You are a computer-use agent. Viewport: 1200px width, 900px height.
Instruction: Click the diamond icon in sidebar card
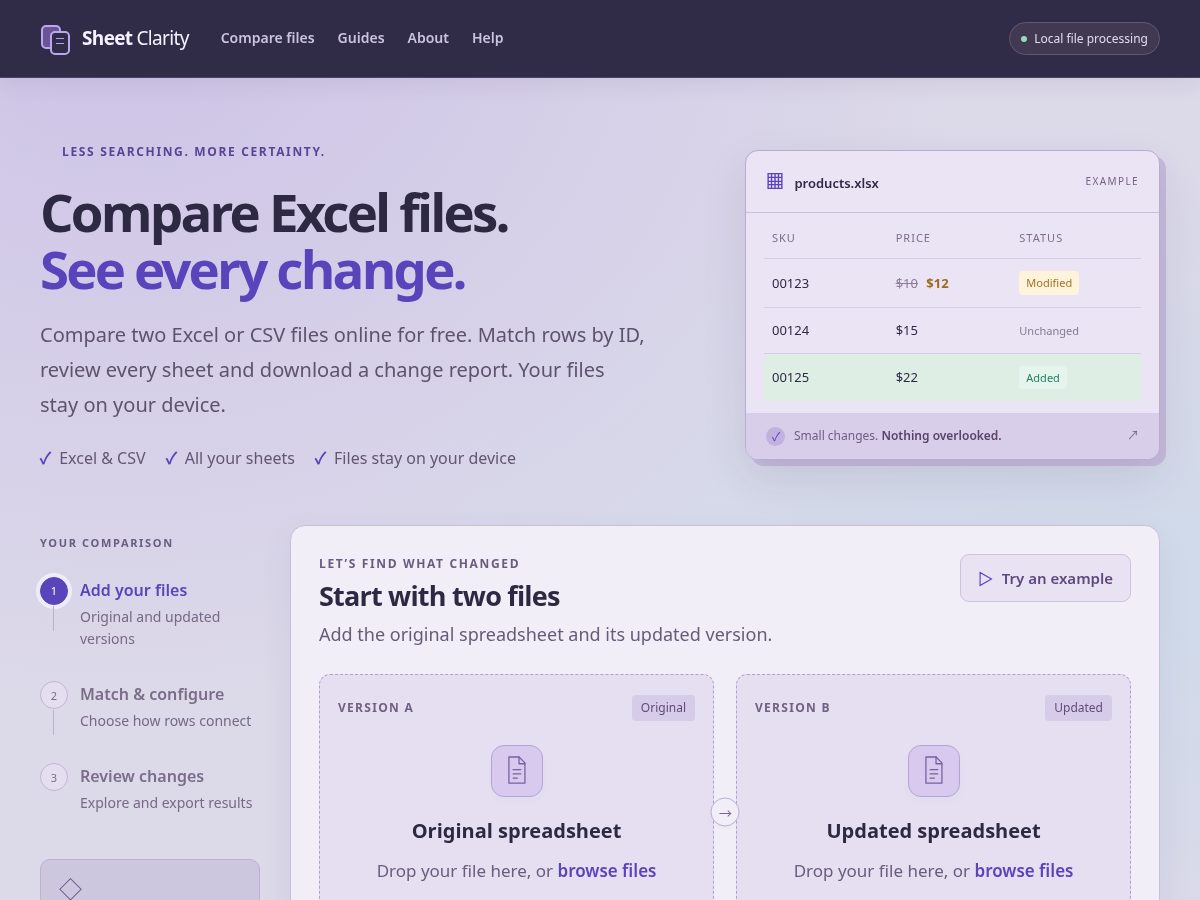tap(70, 888)
